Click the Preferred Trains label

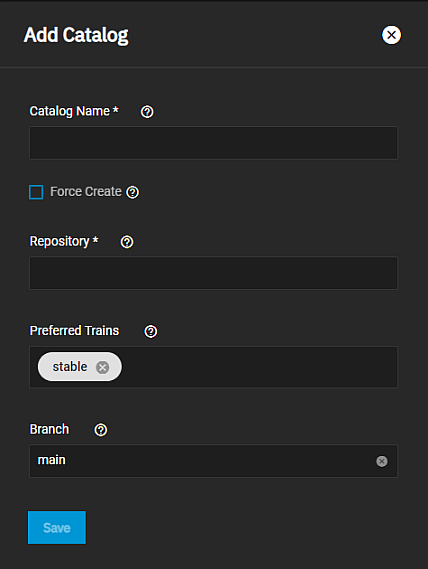[74, 331]
